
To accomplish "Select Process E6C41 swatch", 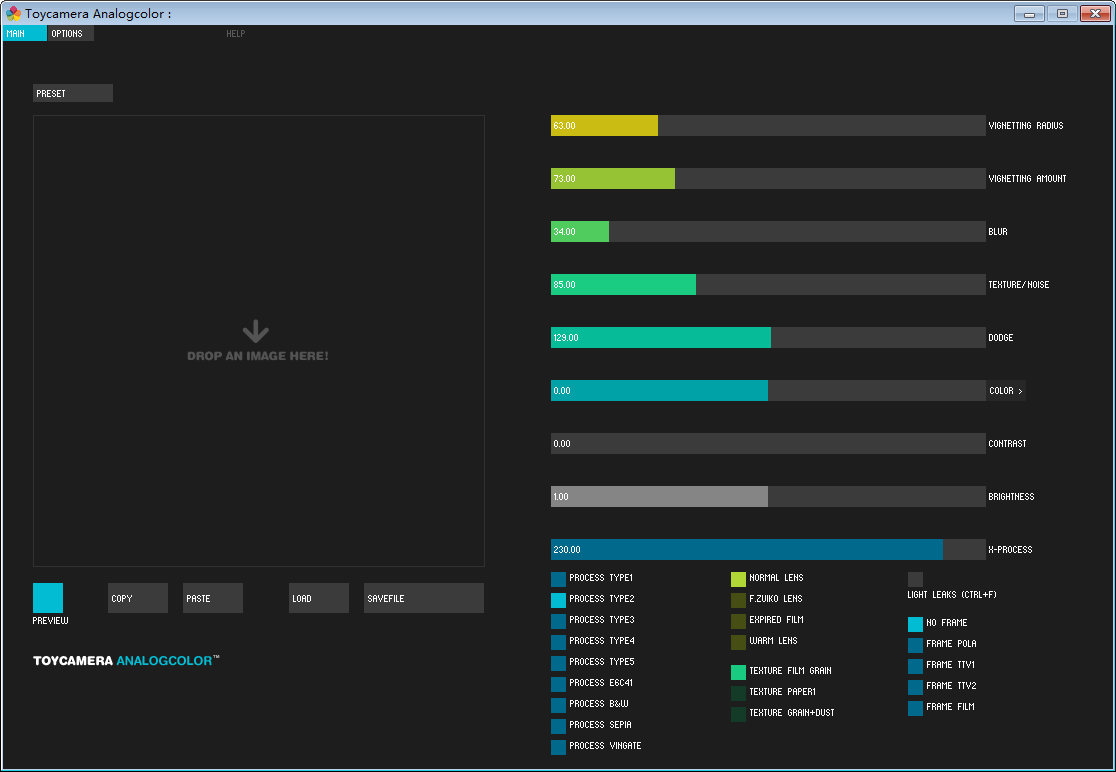I will coord(559,684).
